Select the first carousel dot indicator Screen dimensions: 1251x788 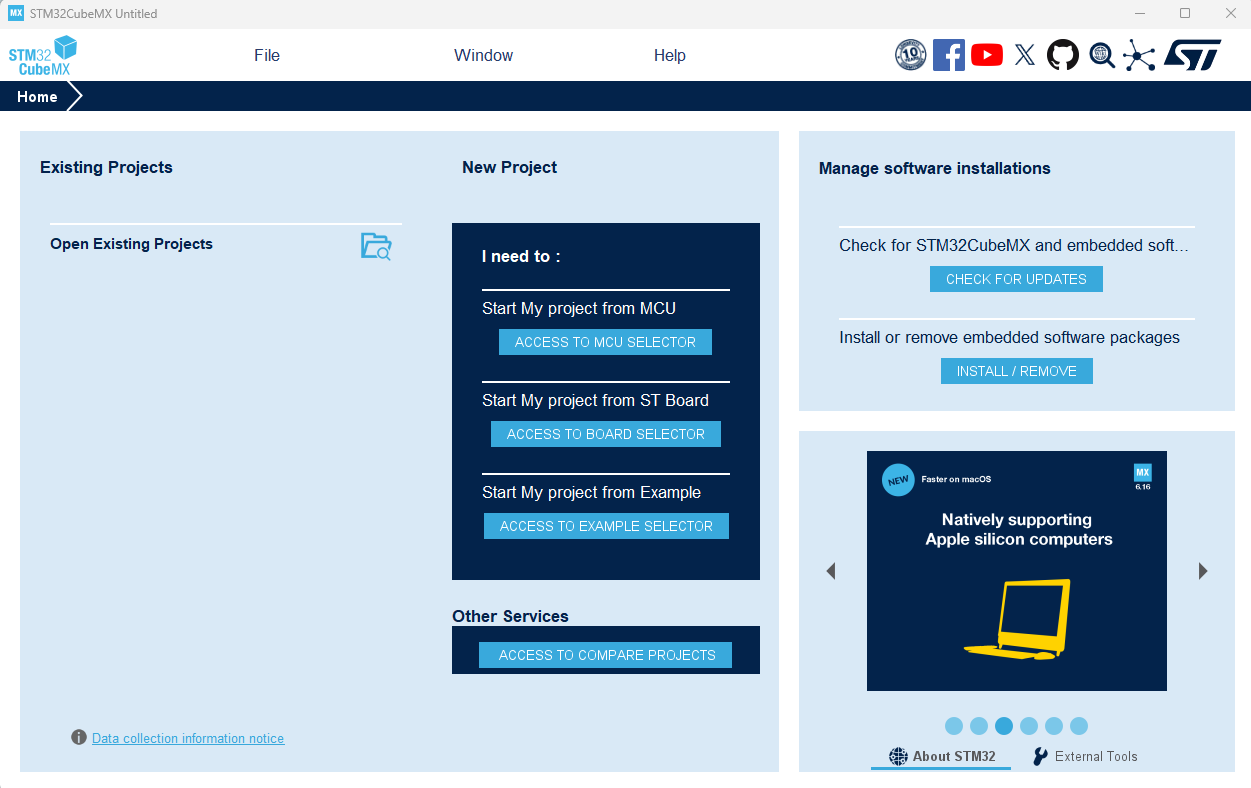(954, 726)
